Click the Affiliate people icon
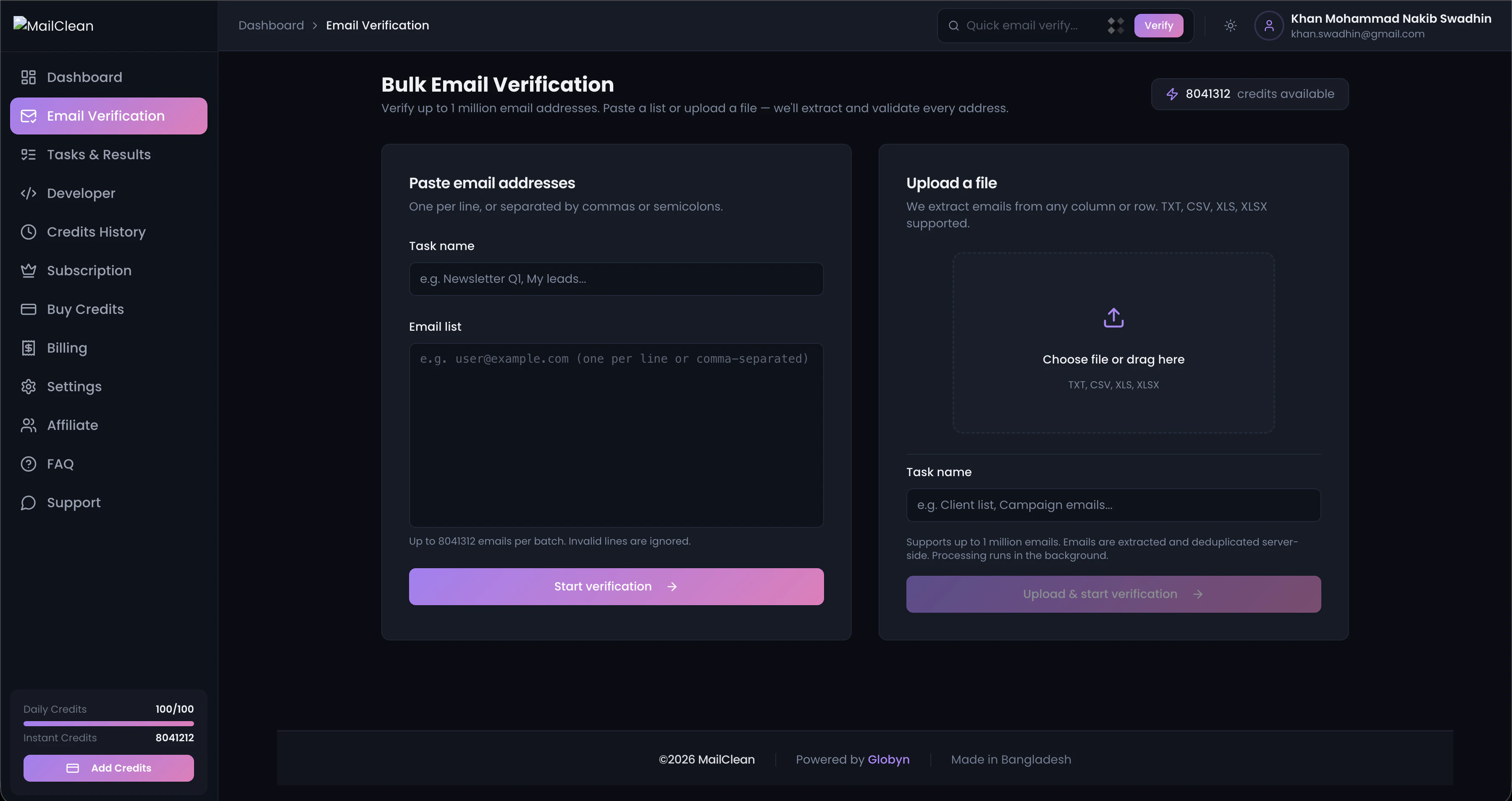1512x801 pixels. point(28,425)
